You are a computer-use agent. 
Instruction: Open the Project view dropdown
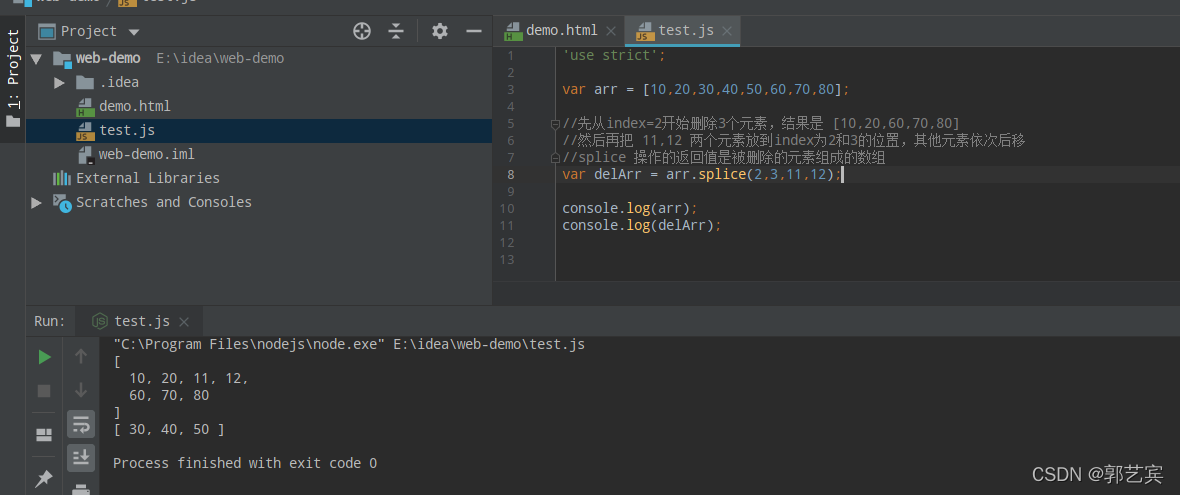pyautogui.click(x=134, y=32)
